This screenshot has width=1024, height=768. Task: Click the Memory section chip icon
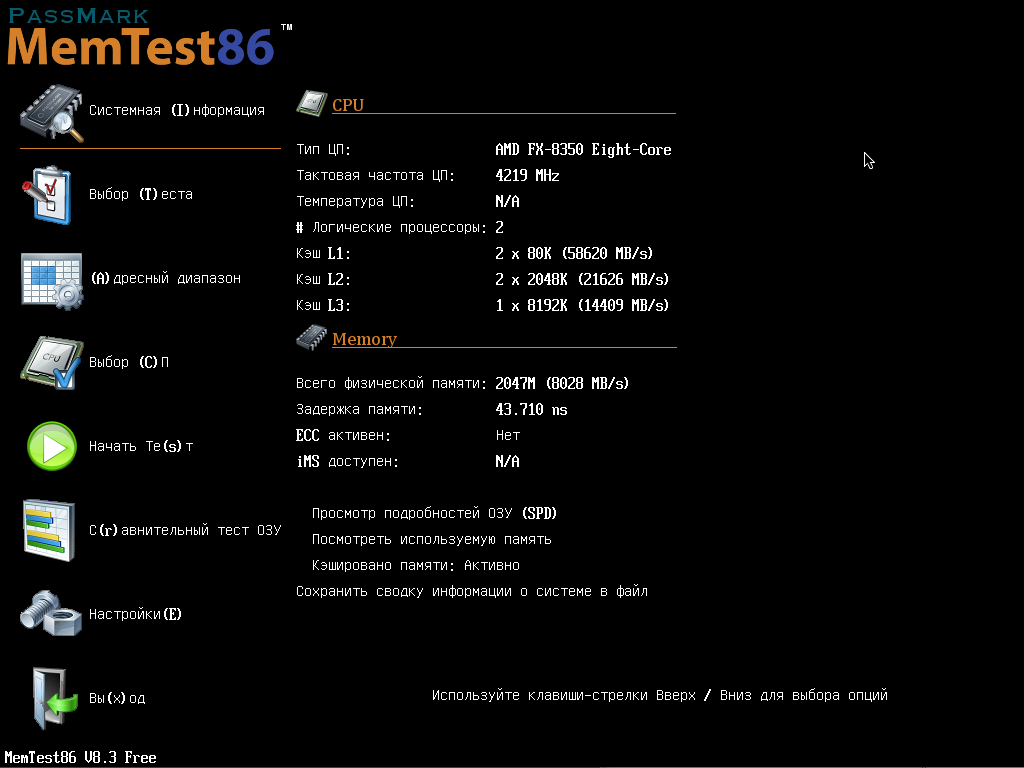[312, 338]
